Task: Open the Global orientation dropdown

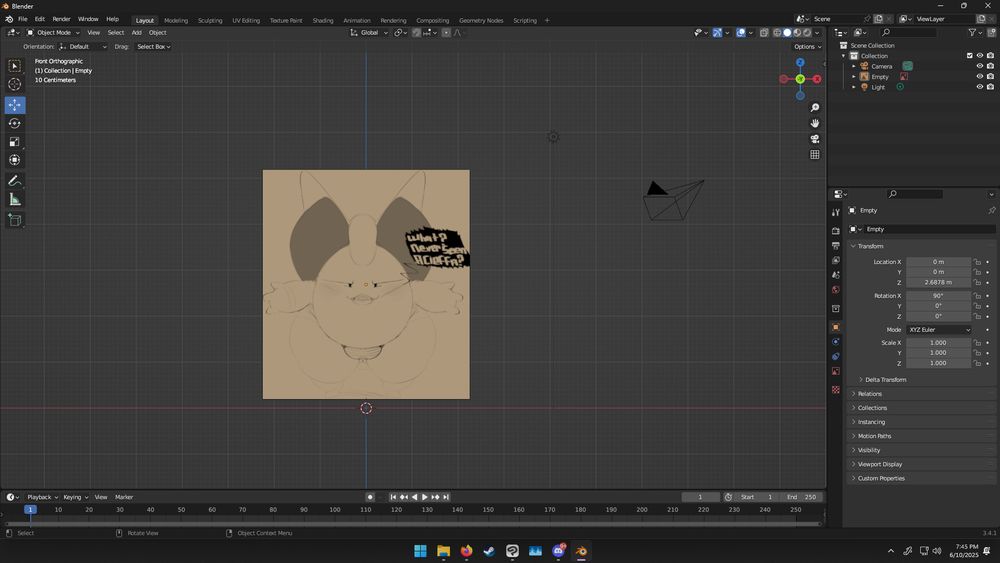Action: (x=369, y=33)
